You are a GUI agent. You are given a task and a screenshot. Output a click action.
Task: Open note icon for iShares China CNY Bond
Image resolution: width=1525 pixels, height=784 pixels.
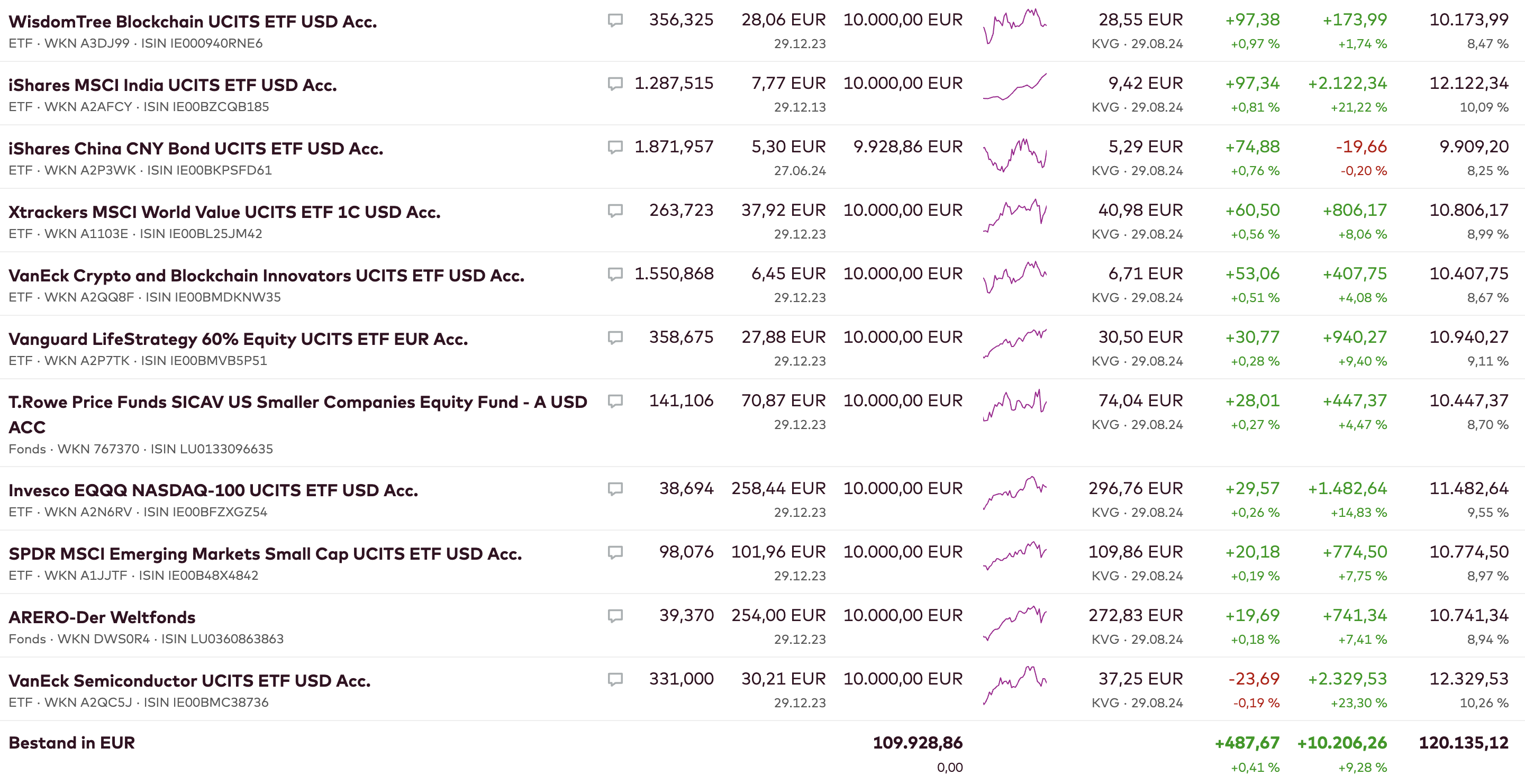[615, 148]
